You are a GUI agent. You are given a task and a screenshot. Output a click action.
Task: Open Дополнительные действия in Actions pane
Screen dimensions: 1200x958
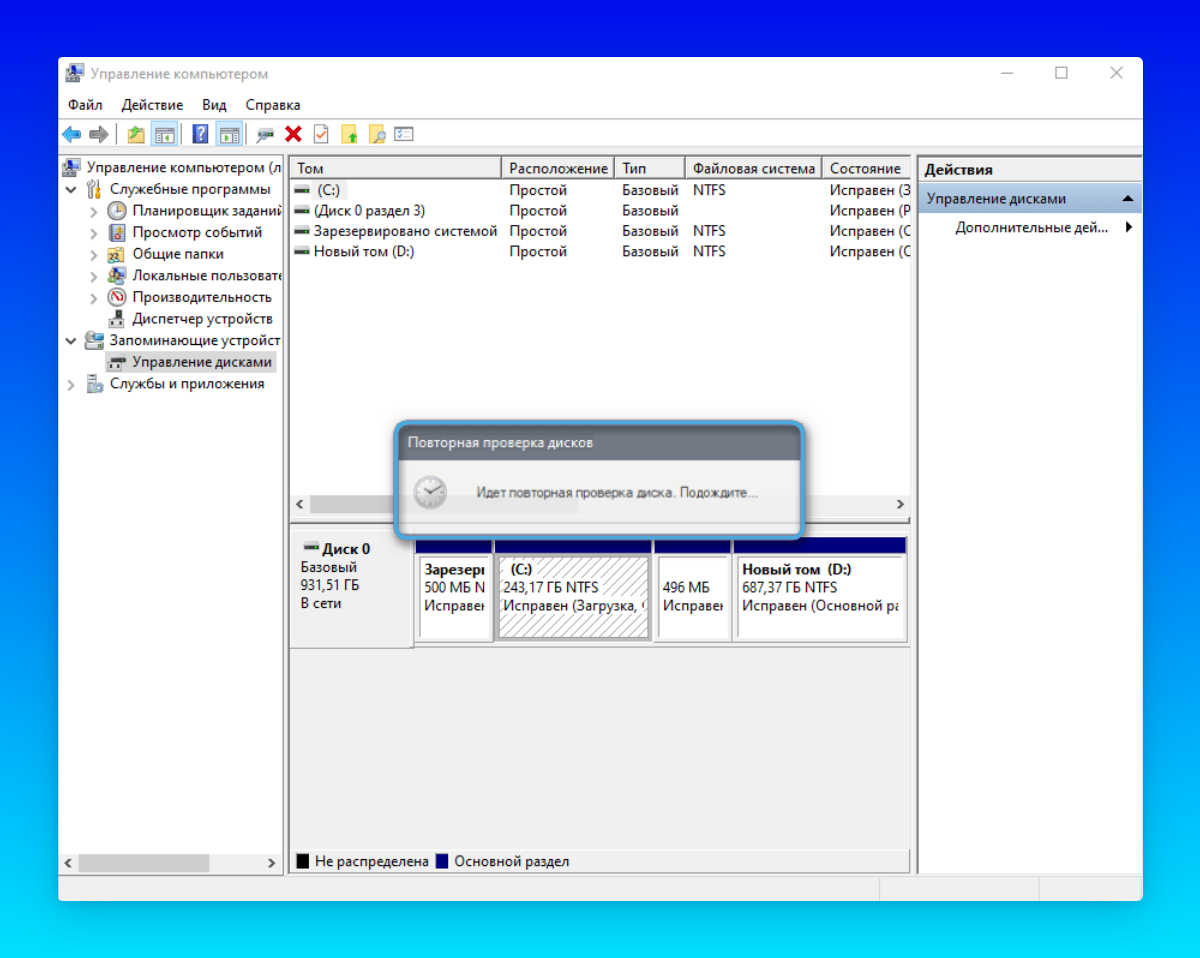pyautogui.click(x=1030, y=227)
